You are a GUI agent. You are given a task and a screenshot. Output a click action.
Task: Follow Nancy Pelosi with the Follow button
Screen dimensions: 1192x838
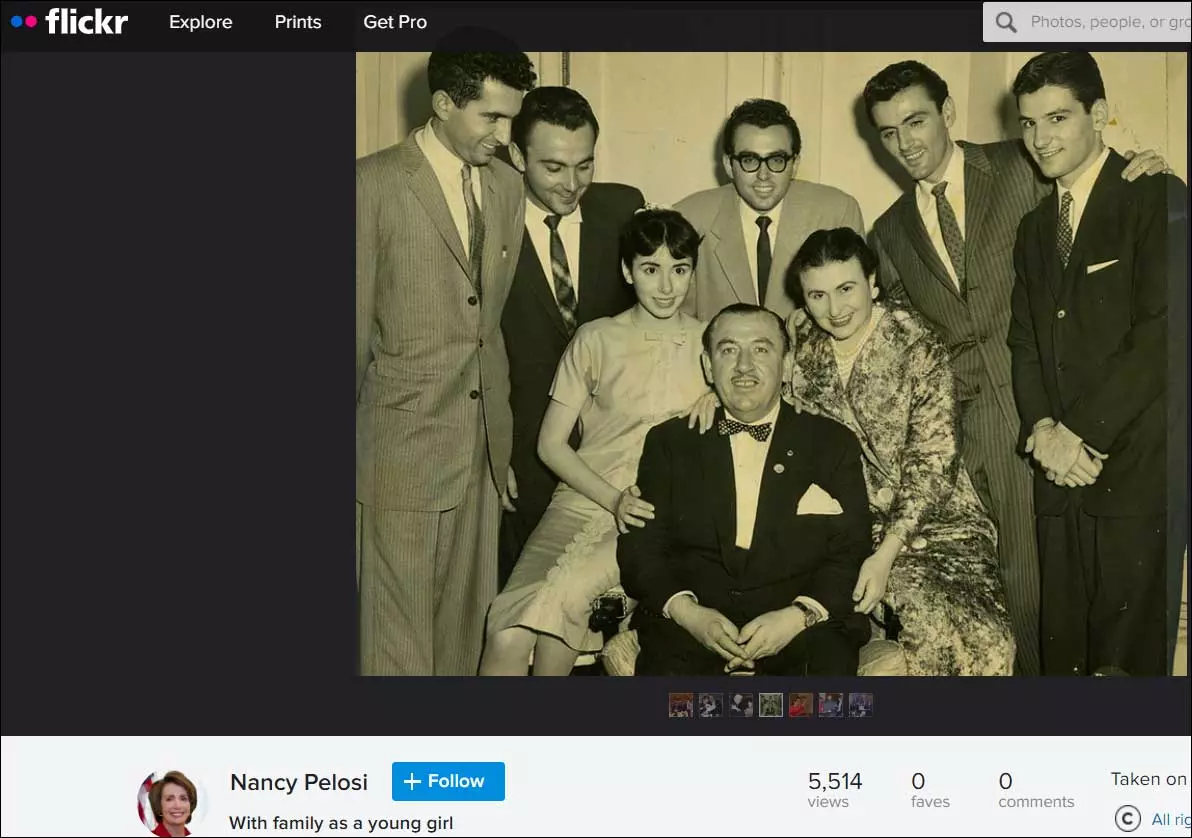coord(448,781)
